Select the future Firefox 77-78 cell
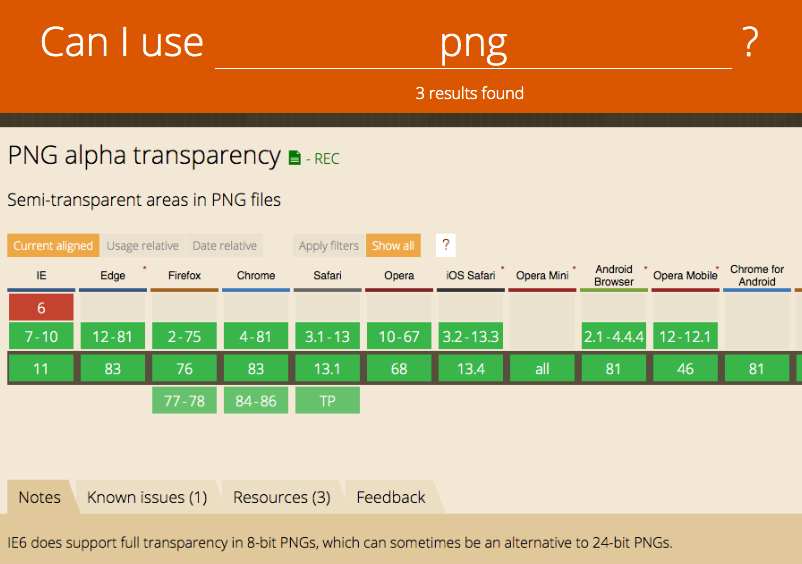The width and height of the screenshot is (802, 564). (x=184, y=400)
